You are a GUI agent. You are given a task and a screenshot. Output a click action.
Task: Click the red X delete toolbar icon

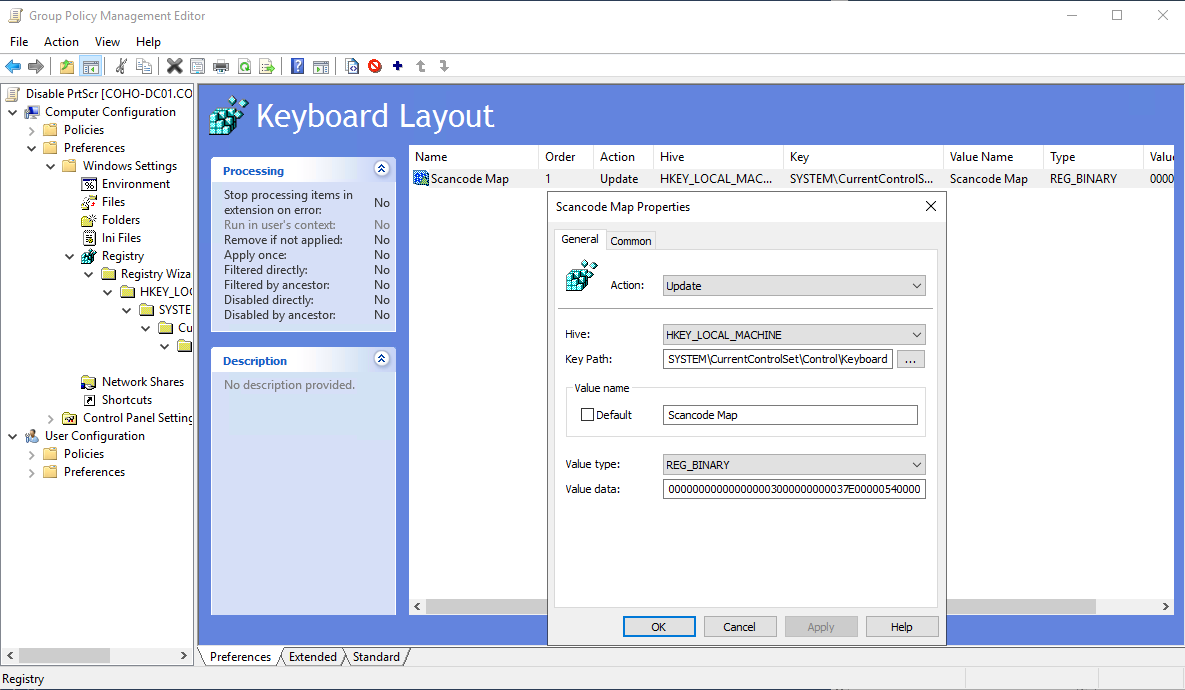click(174, 67)
